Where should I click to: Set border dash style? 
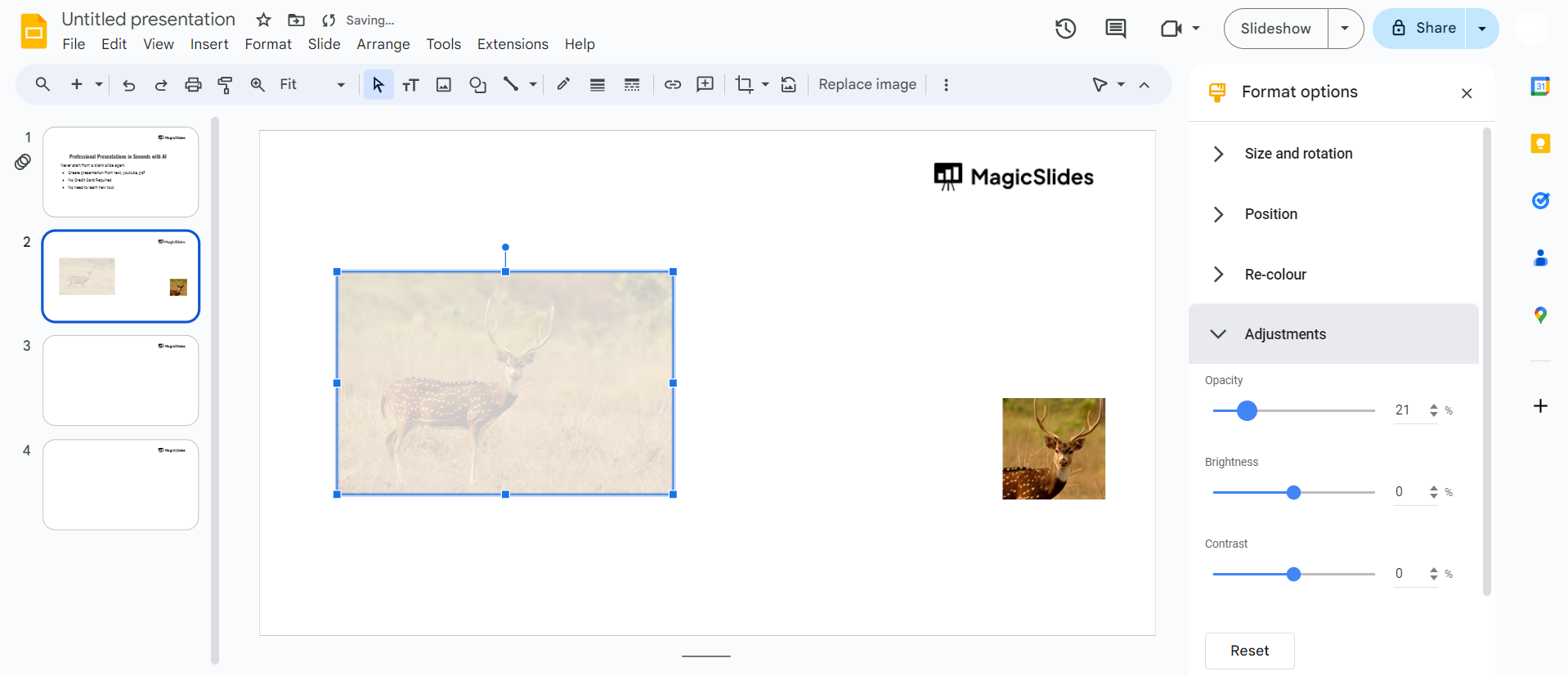(x=632, y=84)
